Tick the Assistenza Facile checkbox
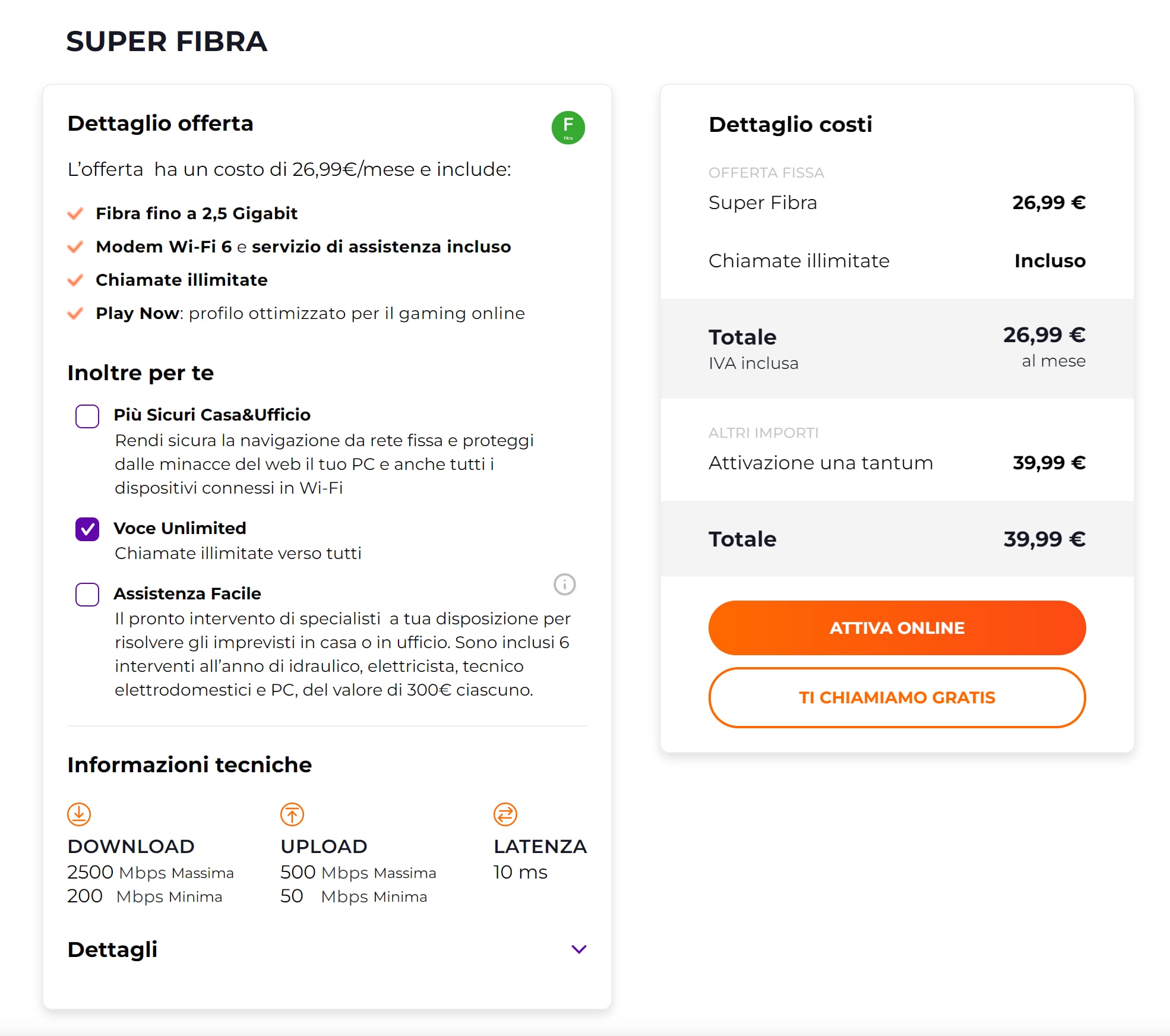This screenshot has width=1170, height=1036. (x=87, y=595)
